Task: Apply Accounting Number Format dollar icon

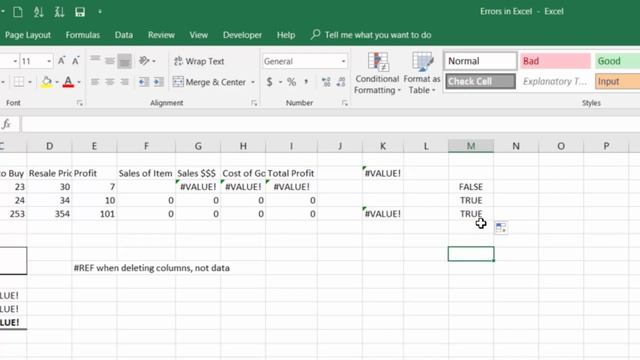Action: coord(269,82)
